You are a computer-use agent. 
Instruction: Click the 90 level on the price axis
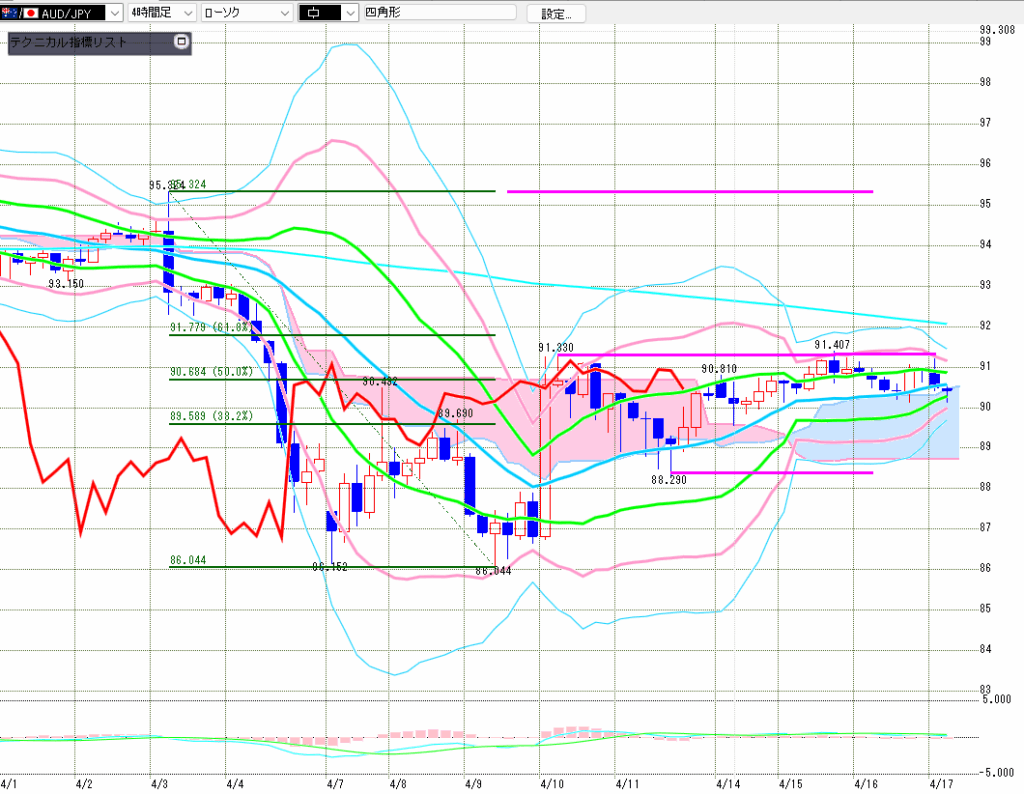[x=985, y=405]
